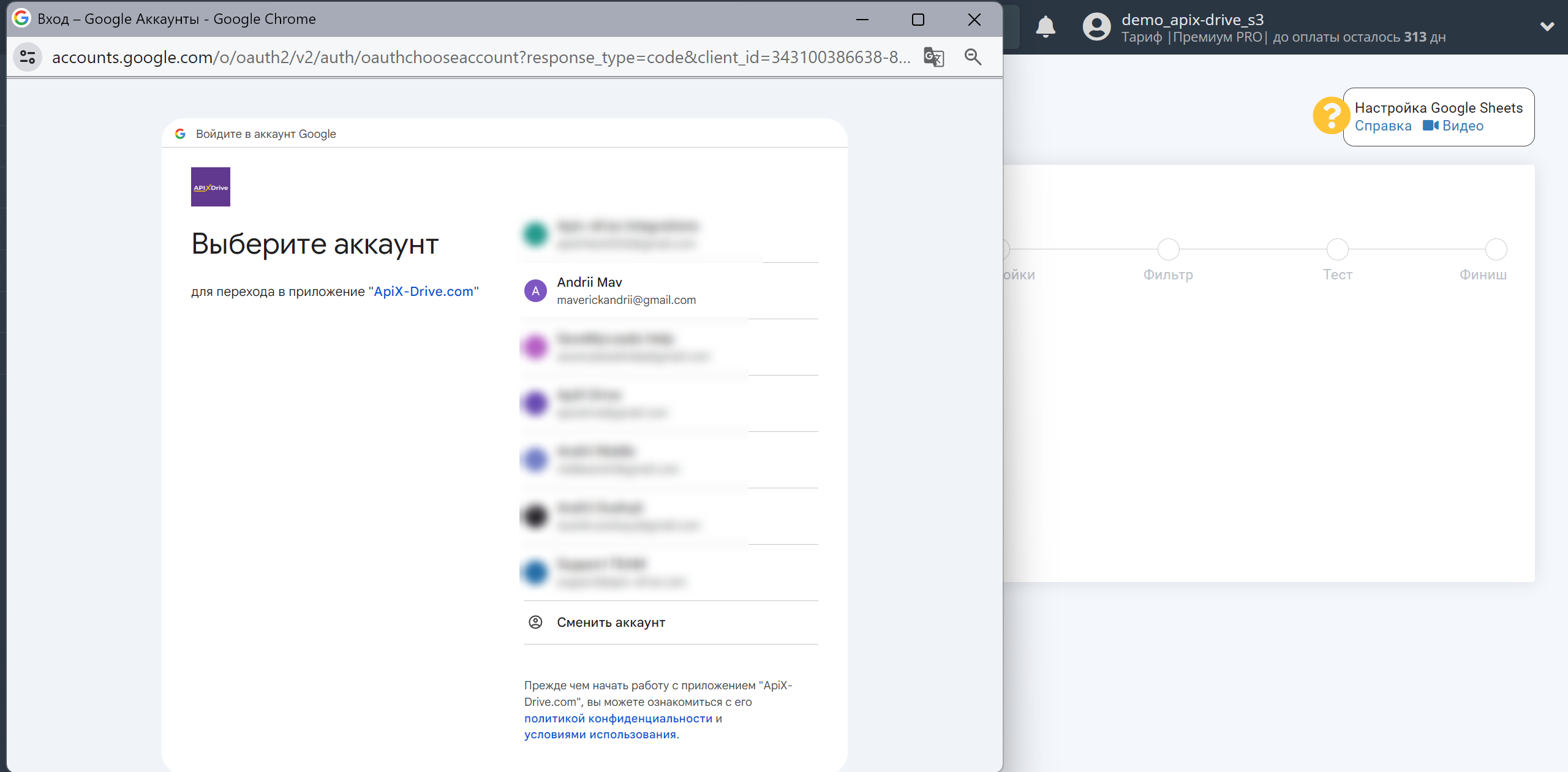The height and width of the screenshot is (772, 1568).
Task: Click the notification bell icon in ApiX-Drive
Action: (1046, 27)
